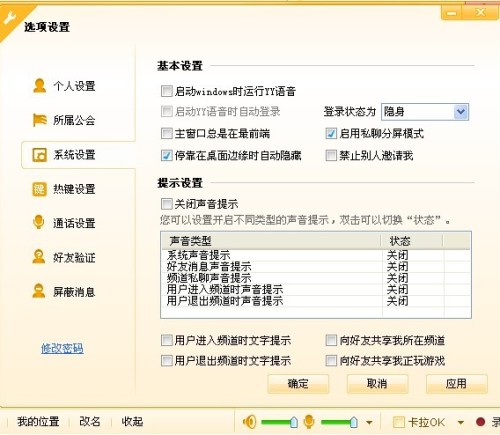Click 改名 in bottom bar
500x435 pixels.
90,422
